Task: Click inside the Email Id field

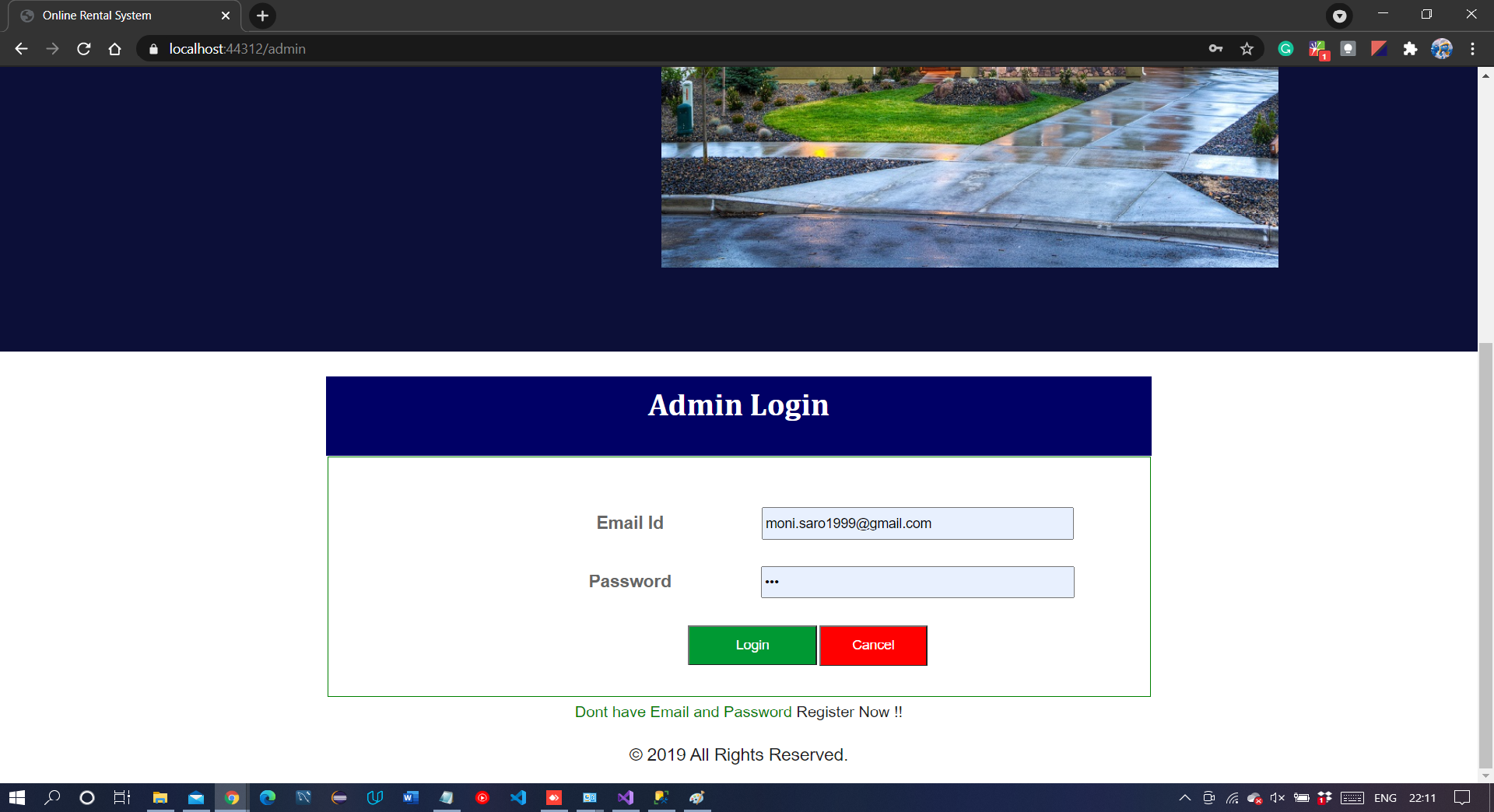Action: tap(917, 523)
